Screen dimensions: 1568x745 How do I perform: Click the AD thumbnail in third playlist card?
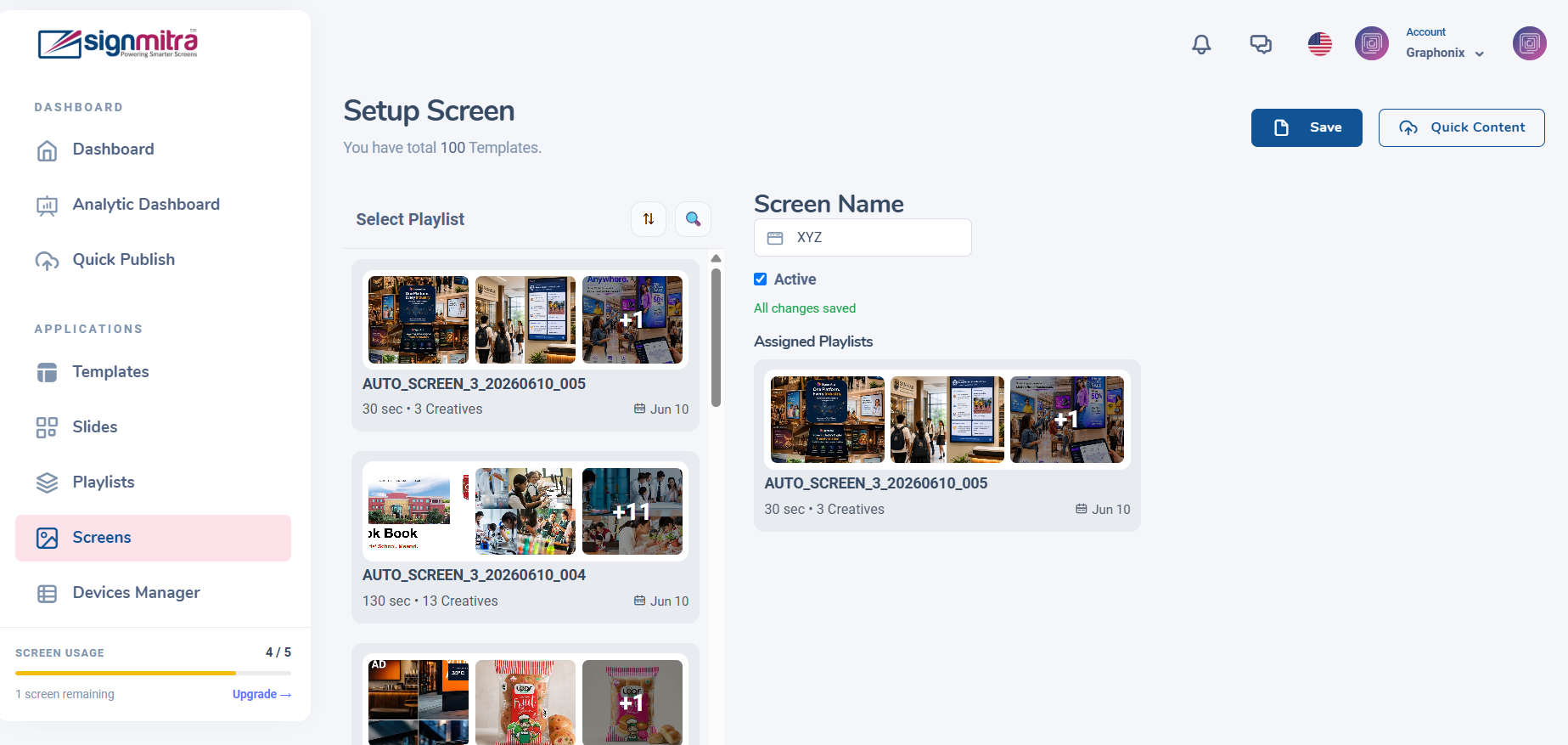pos(419,703)
